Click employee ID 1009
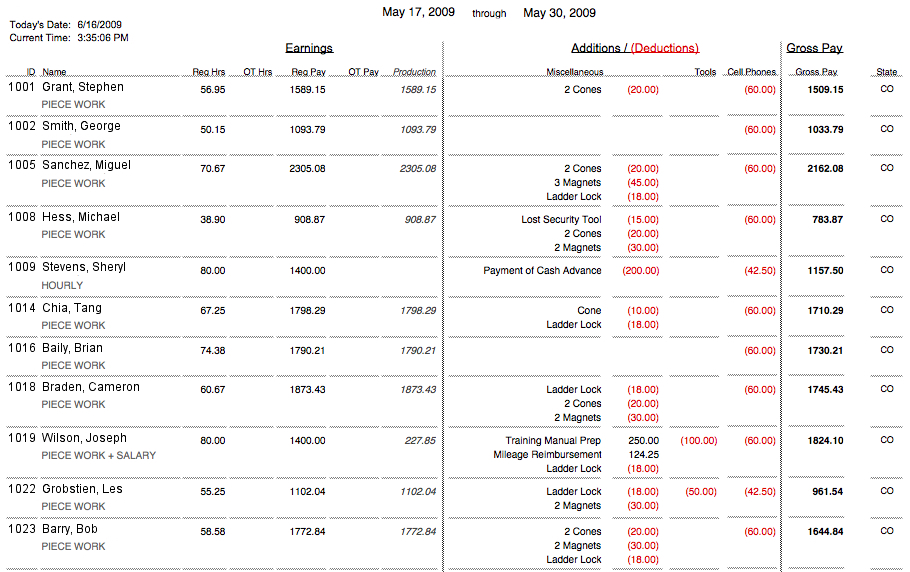Image resolution: width=910 pixels, height=572 pixels. 22,267
